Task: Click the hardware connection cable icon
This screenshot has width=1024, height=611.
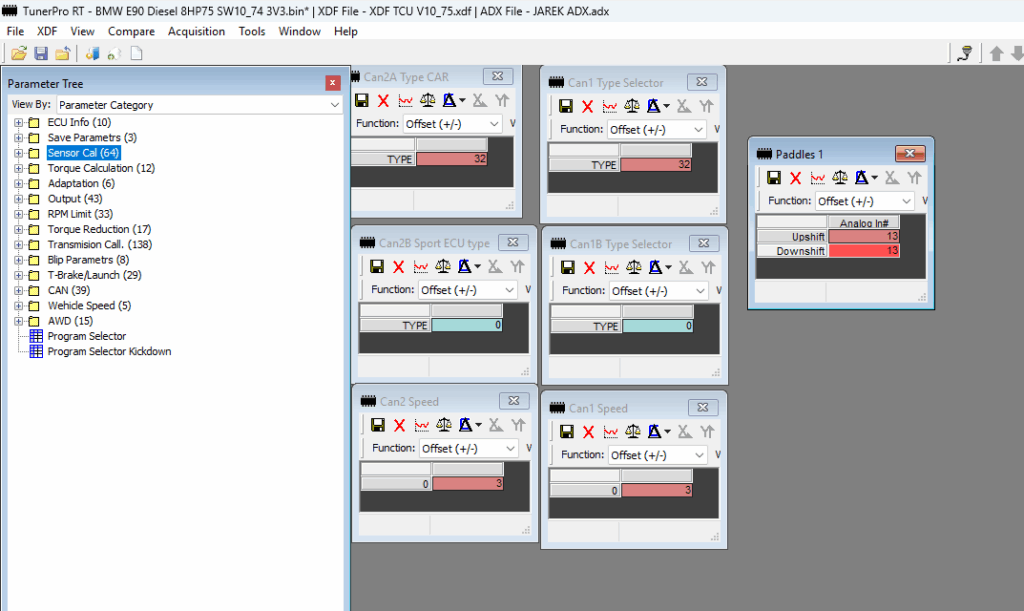Action: (x=964, y=53)
